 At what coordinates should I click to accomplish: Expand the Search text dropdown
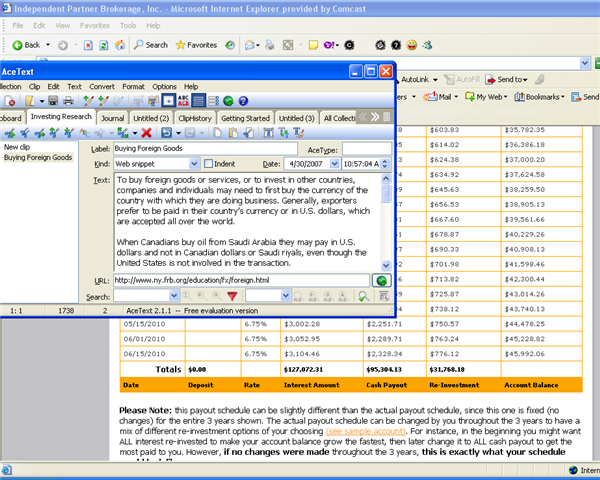[174, 296]
